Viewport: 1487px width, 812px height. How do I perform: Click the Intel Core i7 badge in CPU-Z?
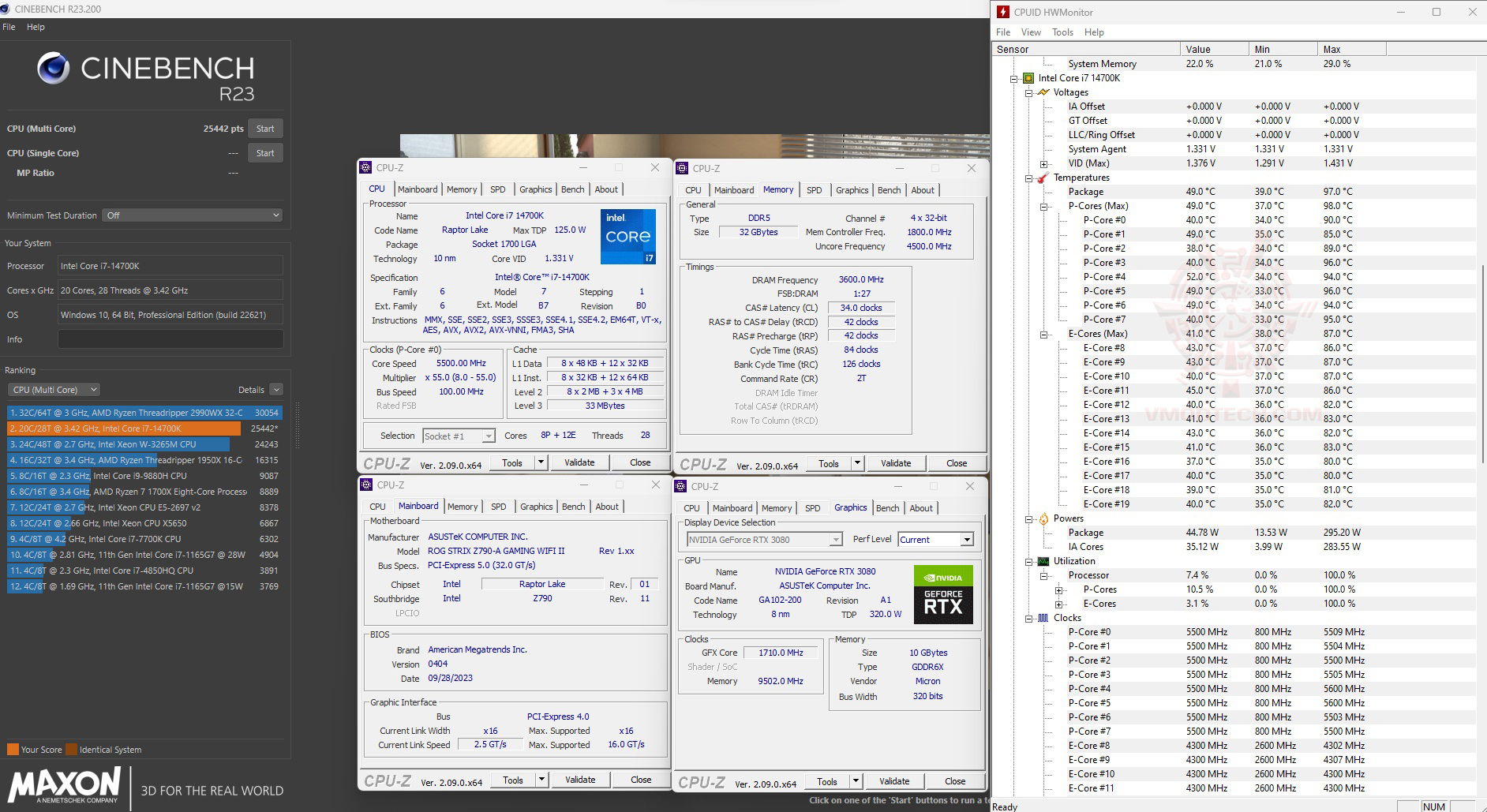pyautogui.click(x=628, y=236)
